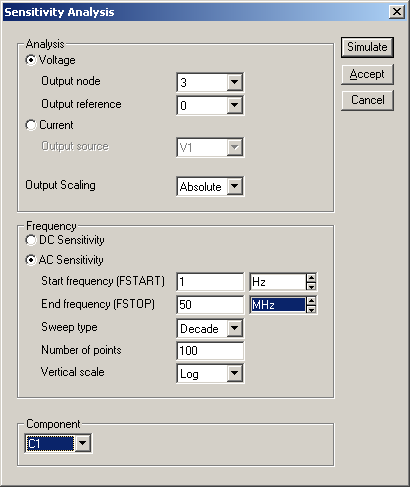
Task: Decrease the start frequency unit with down arrow
Action: coord(311,286)
